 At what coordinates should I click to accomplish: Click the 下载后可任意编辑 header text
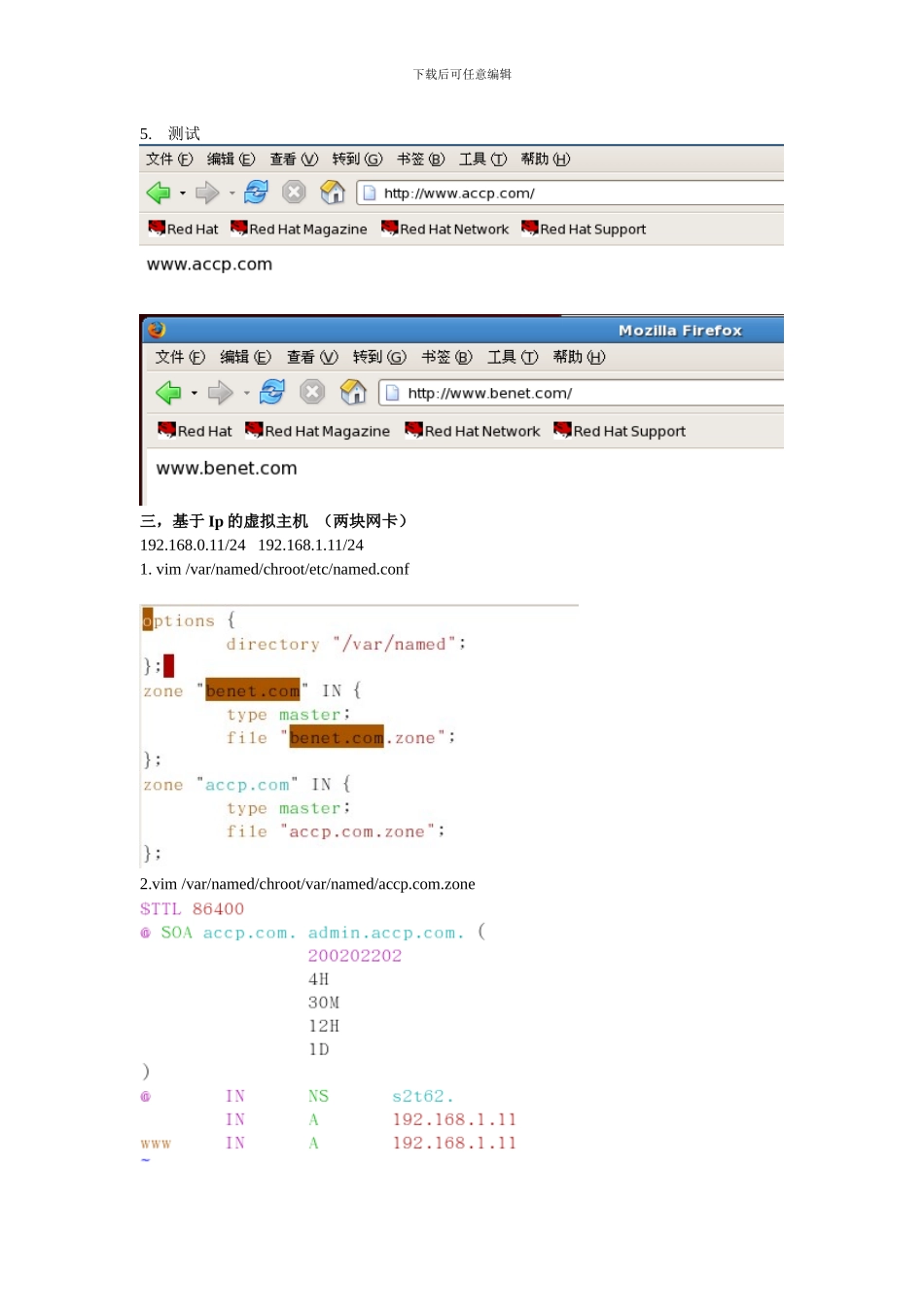click(x=462, y=74)
